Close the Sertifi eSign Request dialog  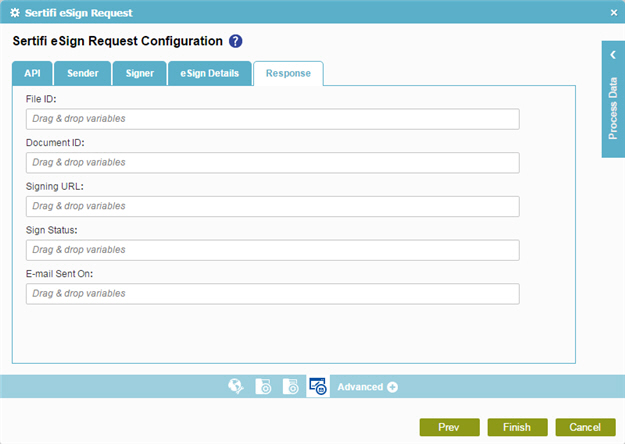coord(614,13)
